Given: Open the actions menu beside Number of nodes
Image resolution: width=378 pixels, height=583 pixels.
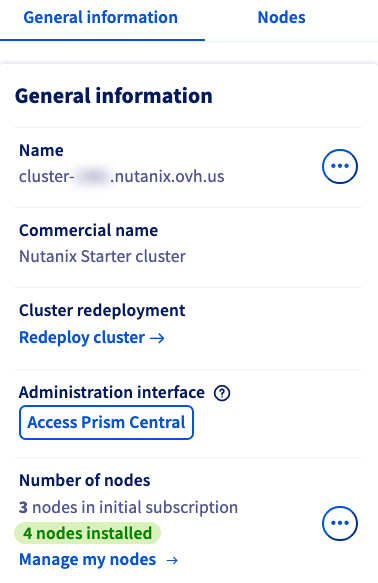Looking at the screenshot, I should point(340,523).
